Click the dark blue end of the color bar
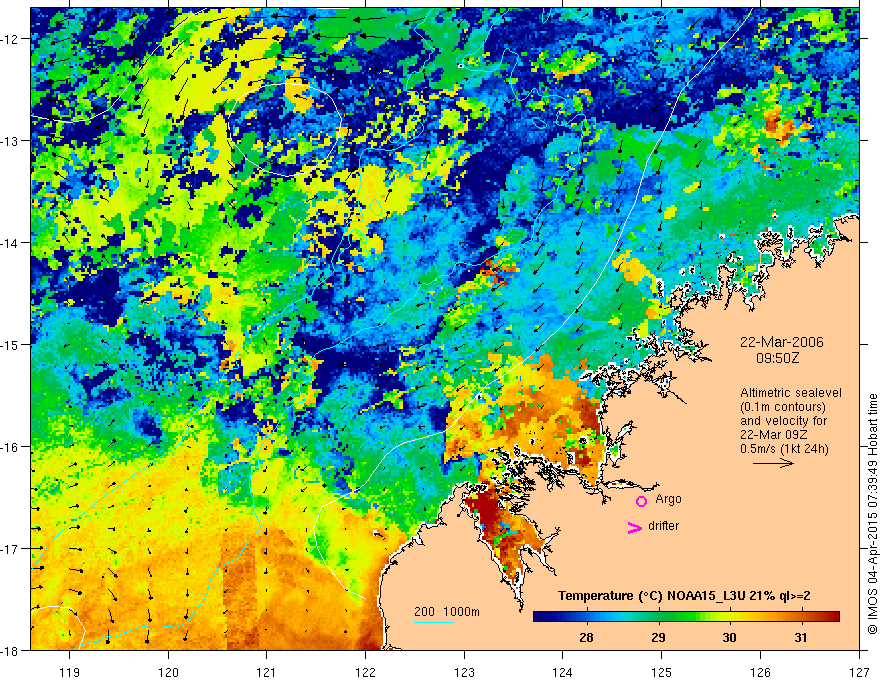This screenshot has width=880, height=680. (x=540, y=616)
